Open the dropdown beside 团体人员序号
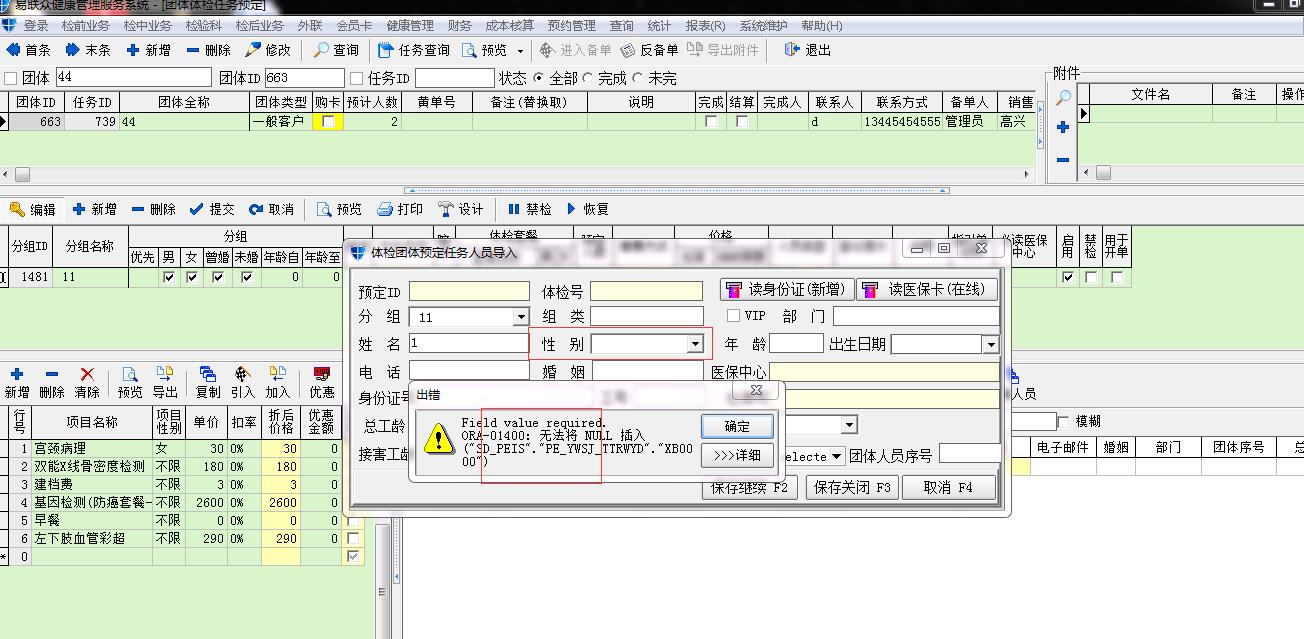 [836, 456]
